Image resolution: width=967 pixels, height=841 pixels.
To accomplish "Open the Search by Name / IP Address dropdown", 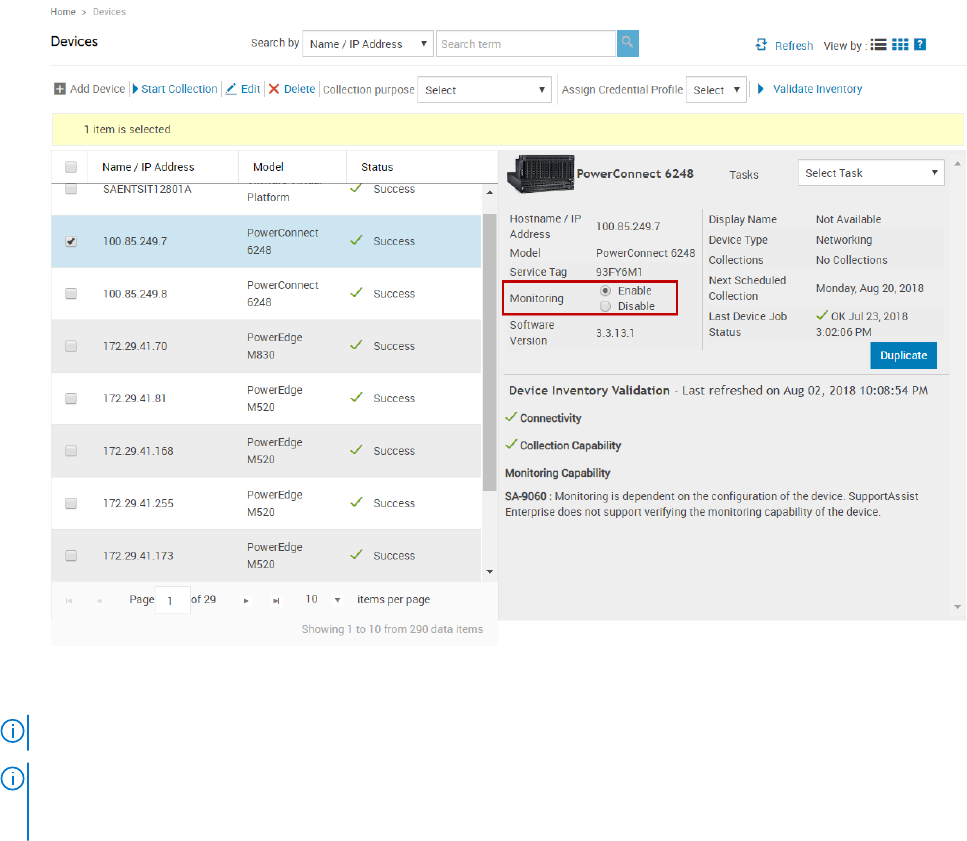I will coord(368,44).
